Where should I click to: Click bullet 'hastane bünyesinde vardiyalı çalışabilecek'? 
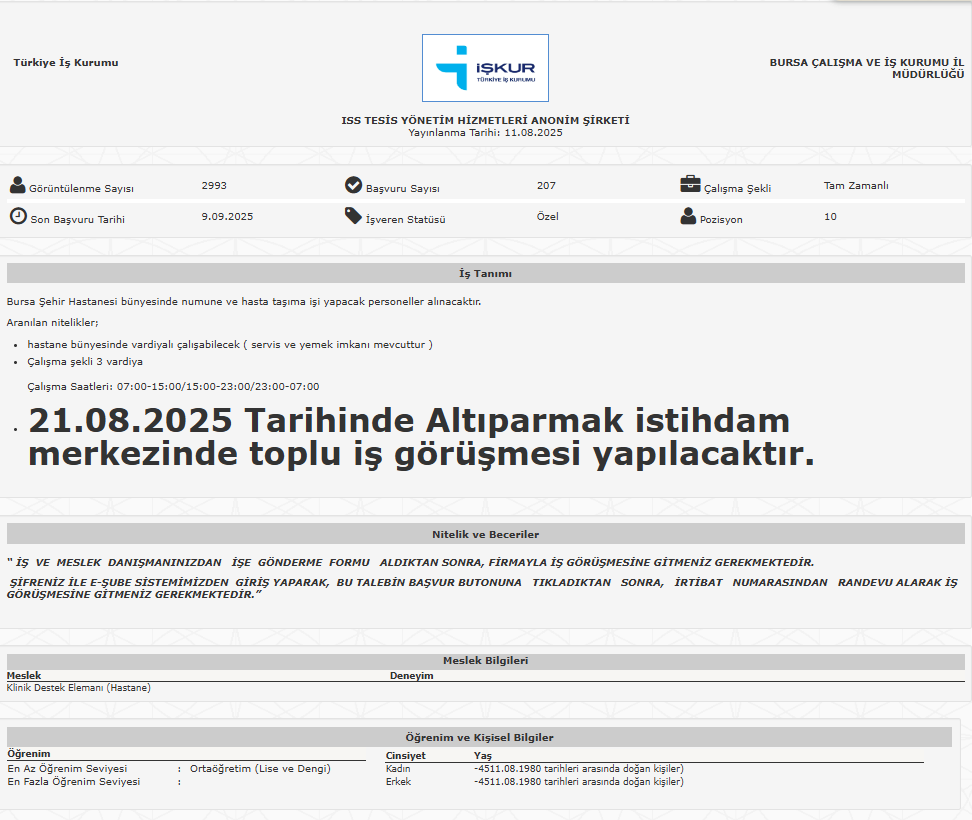[x=230, y=345]
